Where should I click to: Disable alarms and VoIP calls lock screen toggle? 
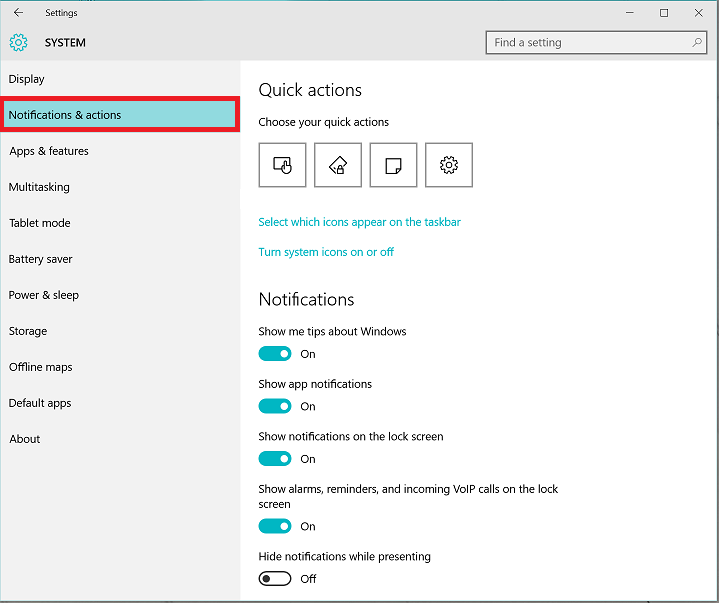(275, 526)
